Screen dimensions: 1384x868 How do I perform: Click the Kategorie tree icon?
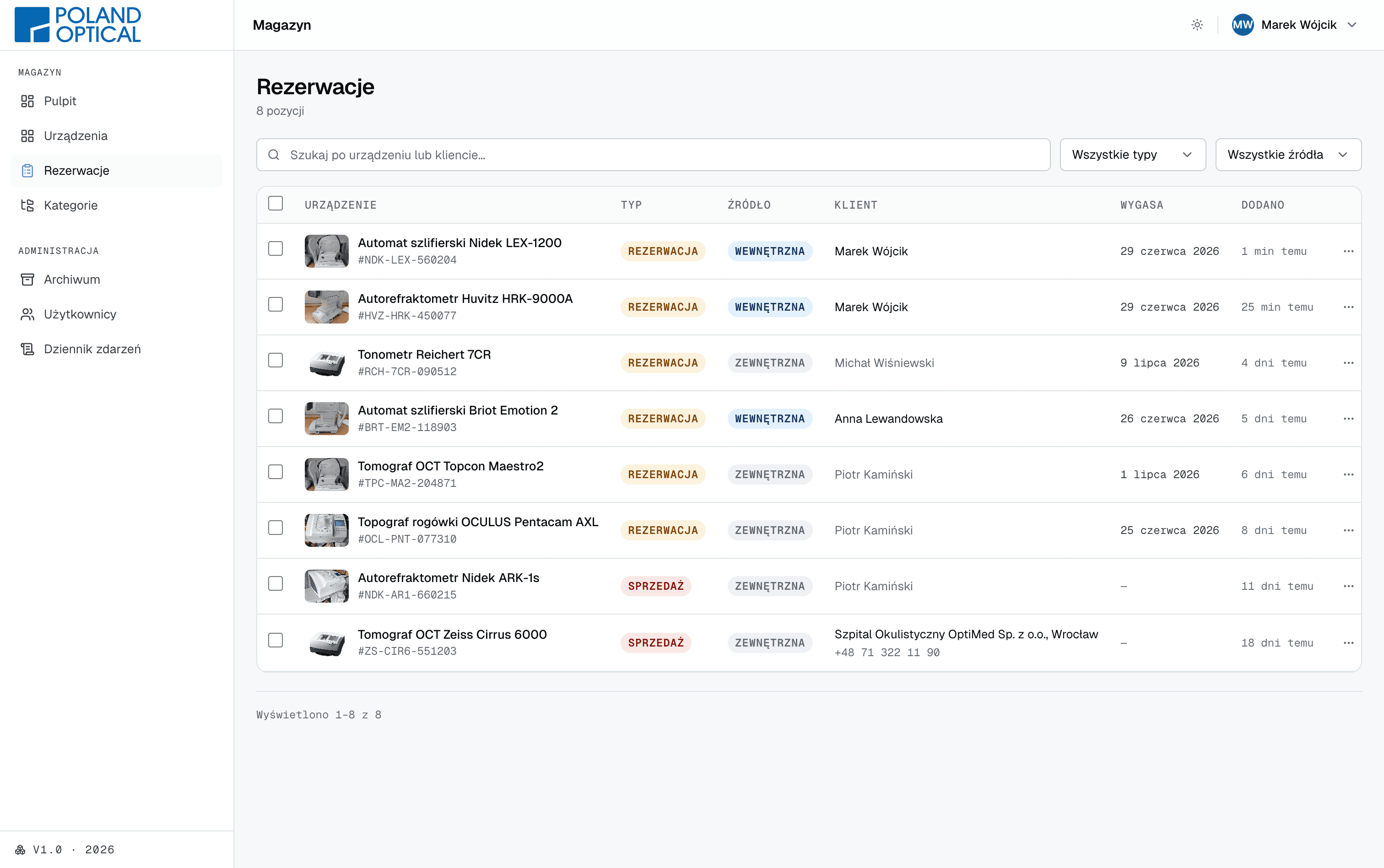(27, 205)
